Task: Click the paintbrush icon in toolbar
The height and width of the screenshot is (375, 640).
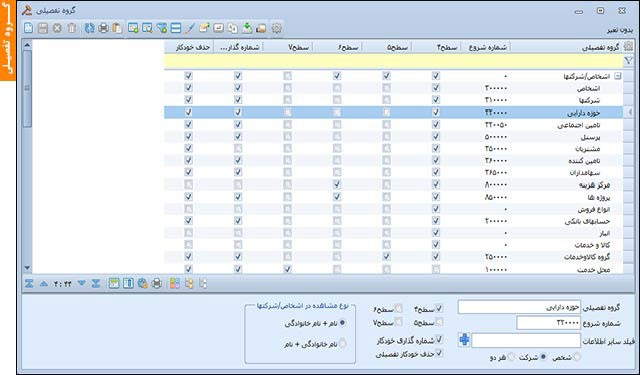Action: (190, 28)
